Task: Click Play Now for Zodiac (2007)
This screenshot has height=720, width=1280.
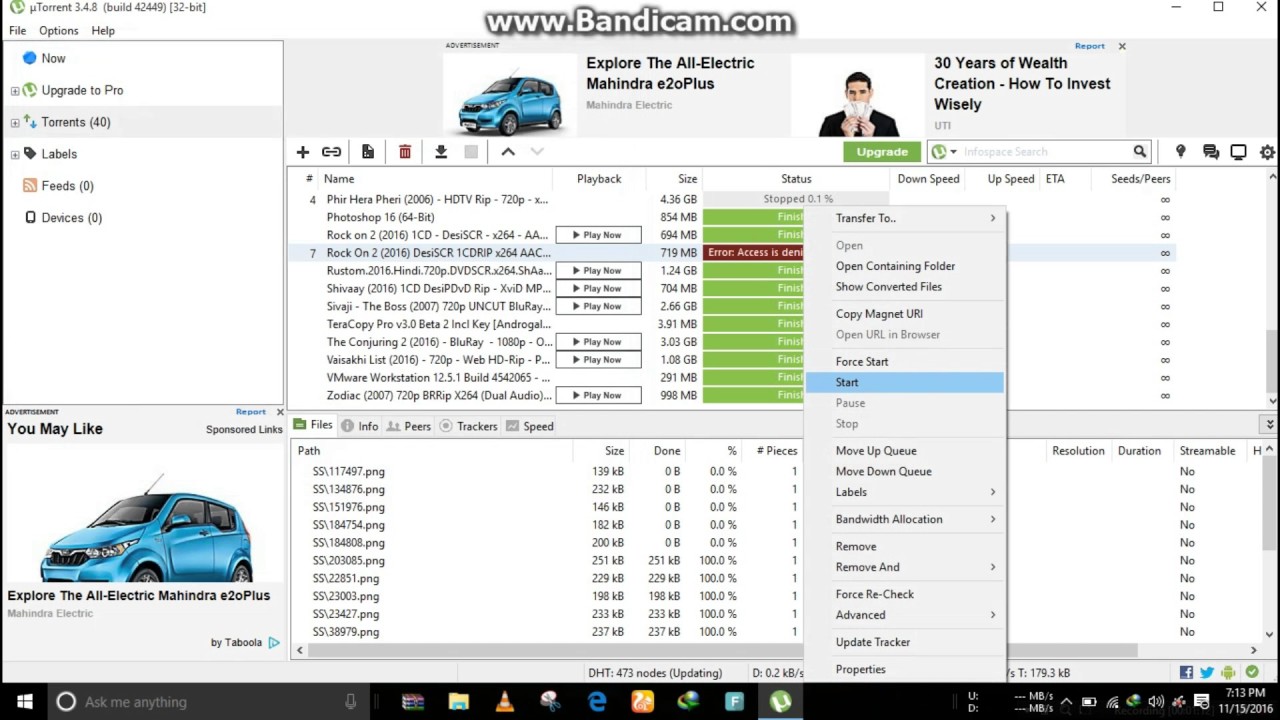Action: 598,395
